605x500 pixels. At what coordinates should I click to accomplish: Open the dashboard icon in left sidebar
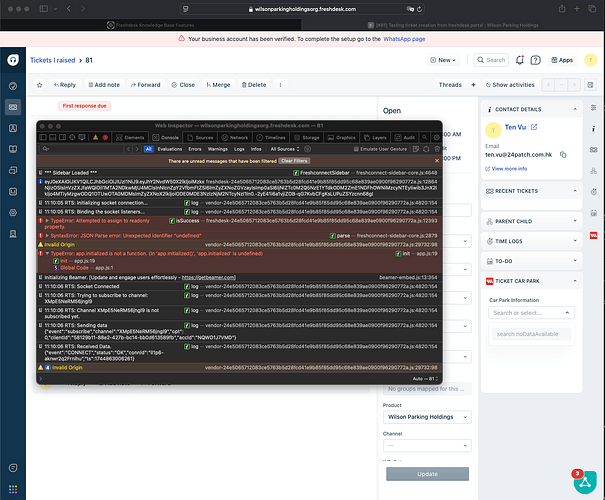click(13, 86)
